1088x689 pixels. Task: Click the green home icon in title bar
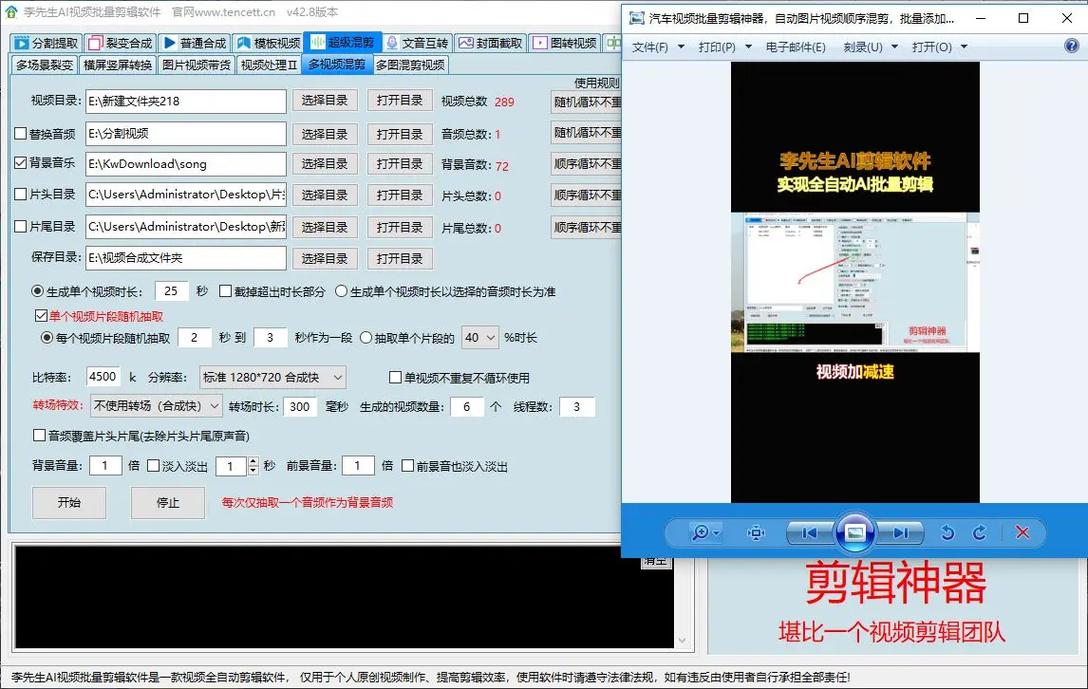[x=11, y=12]
